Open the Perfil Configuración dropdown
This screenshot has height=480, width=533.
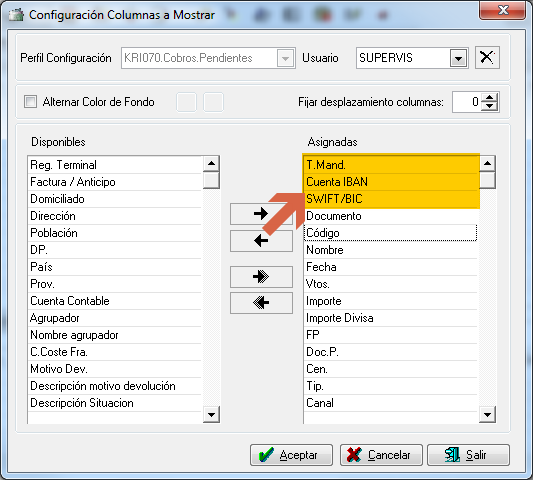[285, 58]
